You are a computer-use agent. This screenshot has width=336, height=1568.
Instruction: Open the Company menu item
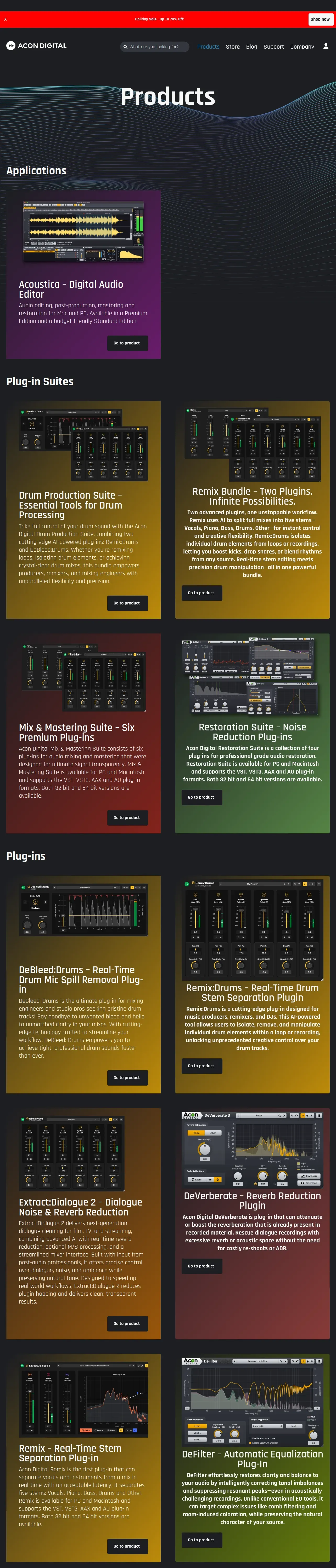click(303, 47)
